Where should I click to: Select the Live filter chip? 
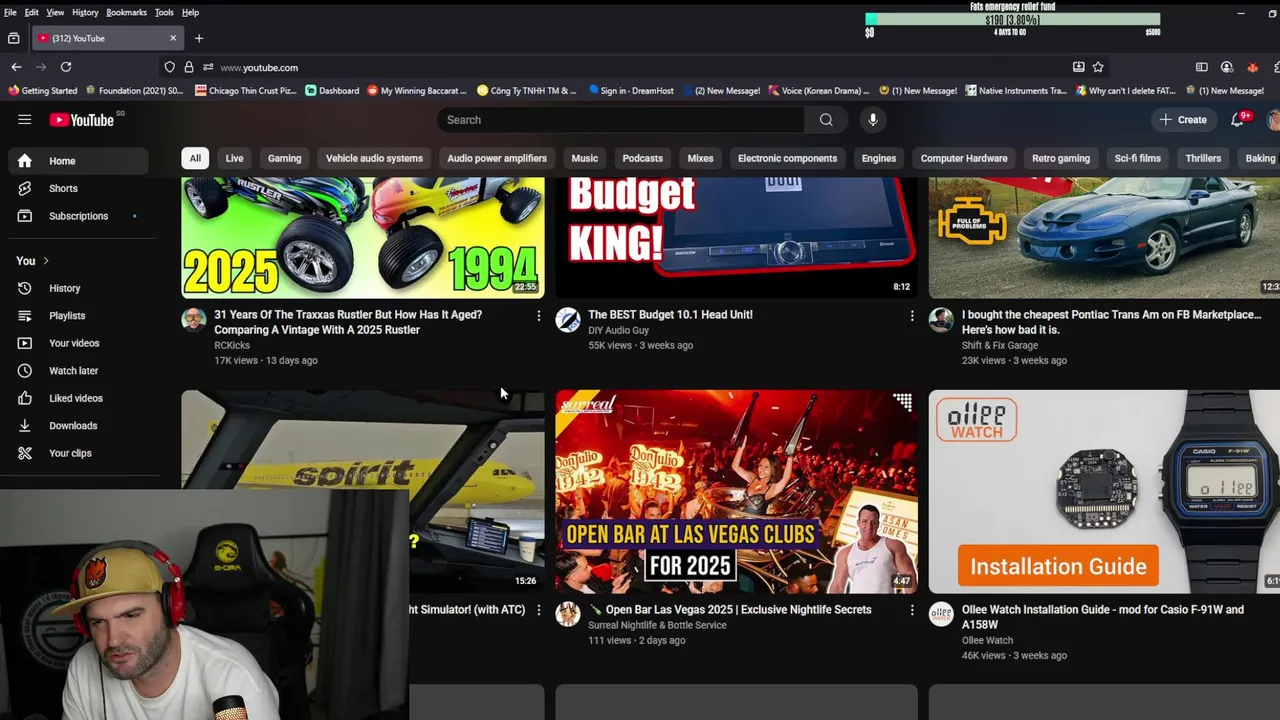click(x=234, y=158)
